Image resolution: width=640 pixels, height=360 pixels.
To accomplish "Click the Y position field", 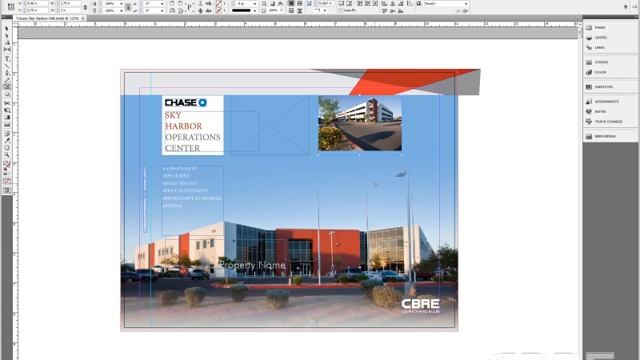I will point(37,10).
